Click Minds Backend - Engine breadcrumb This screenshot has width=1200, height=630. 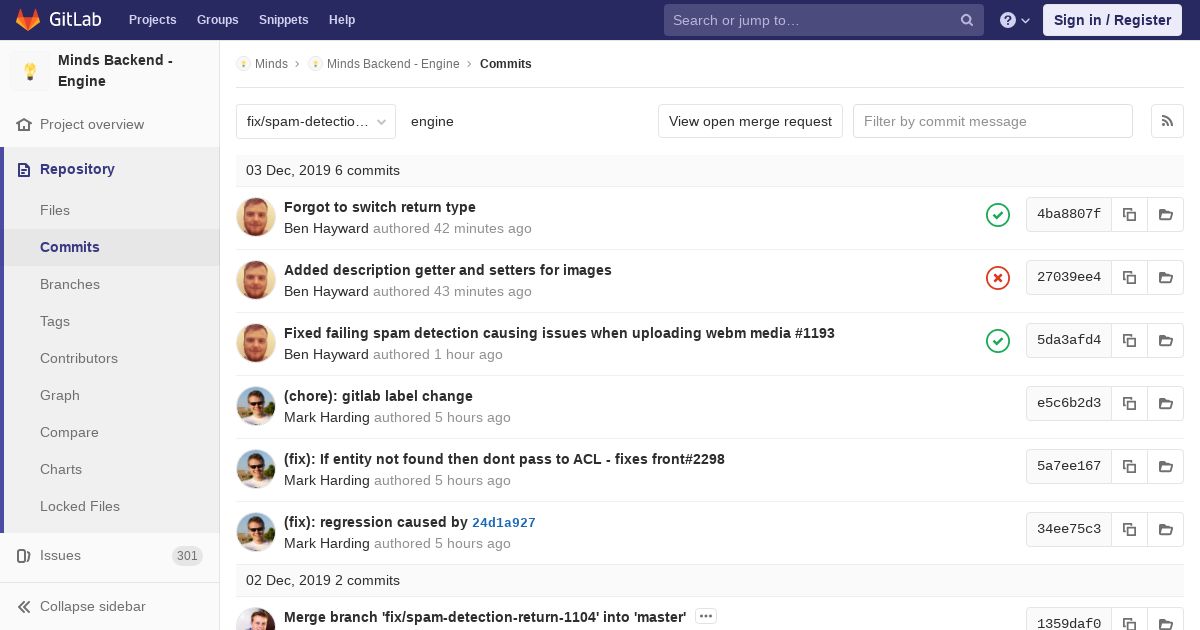point(393,64)
